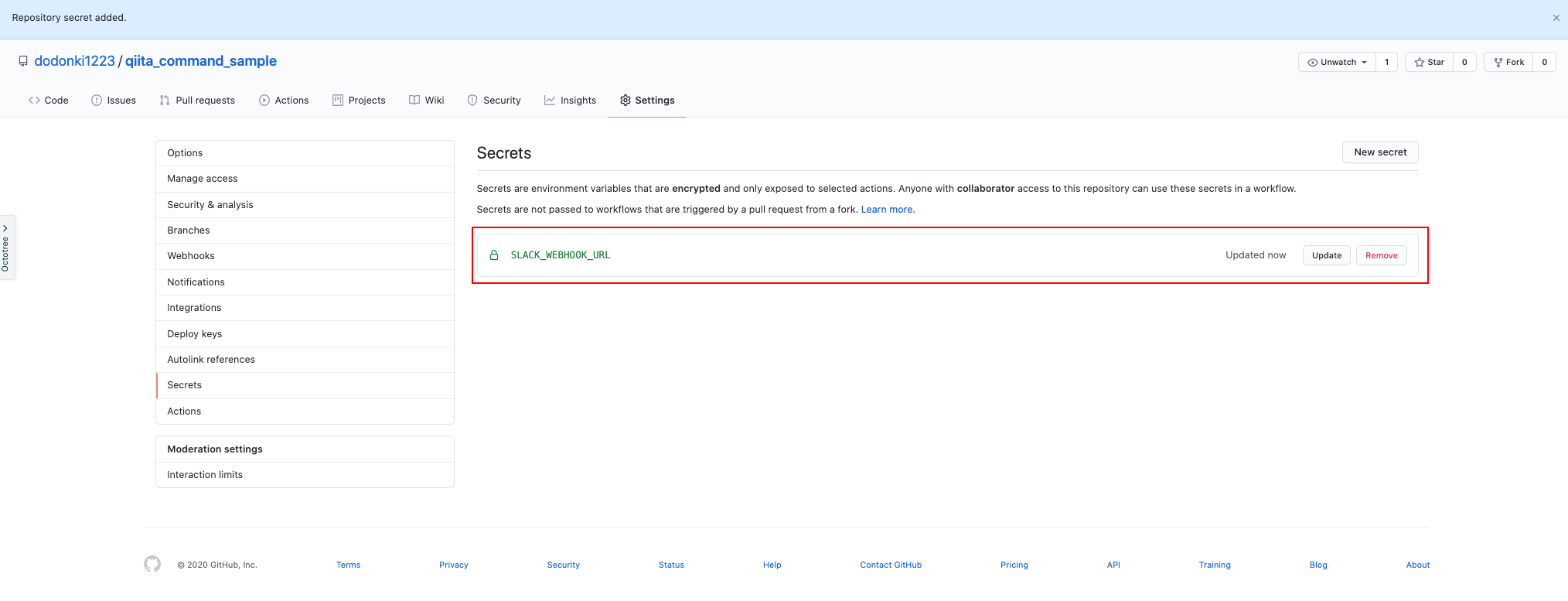Image resolution: width=1568 pixels, height=601 pixels.
Task: Open Security & analysis settings
Action: (x=305, y=205)
